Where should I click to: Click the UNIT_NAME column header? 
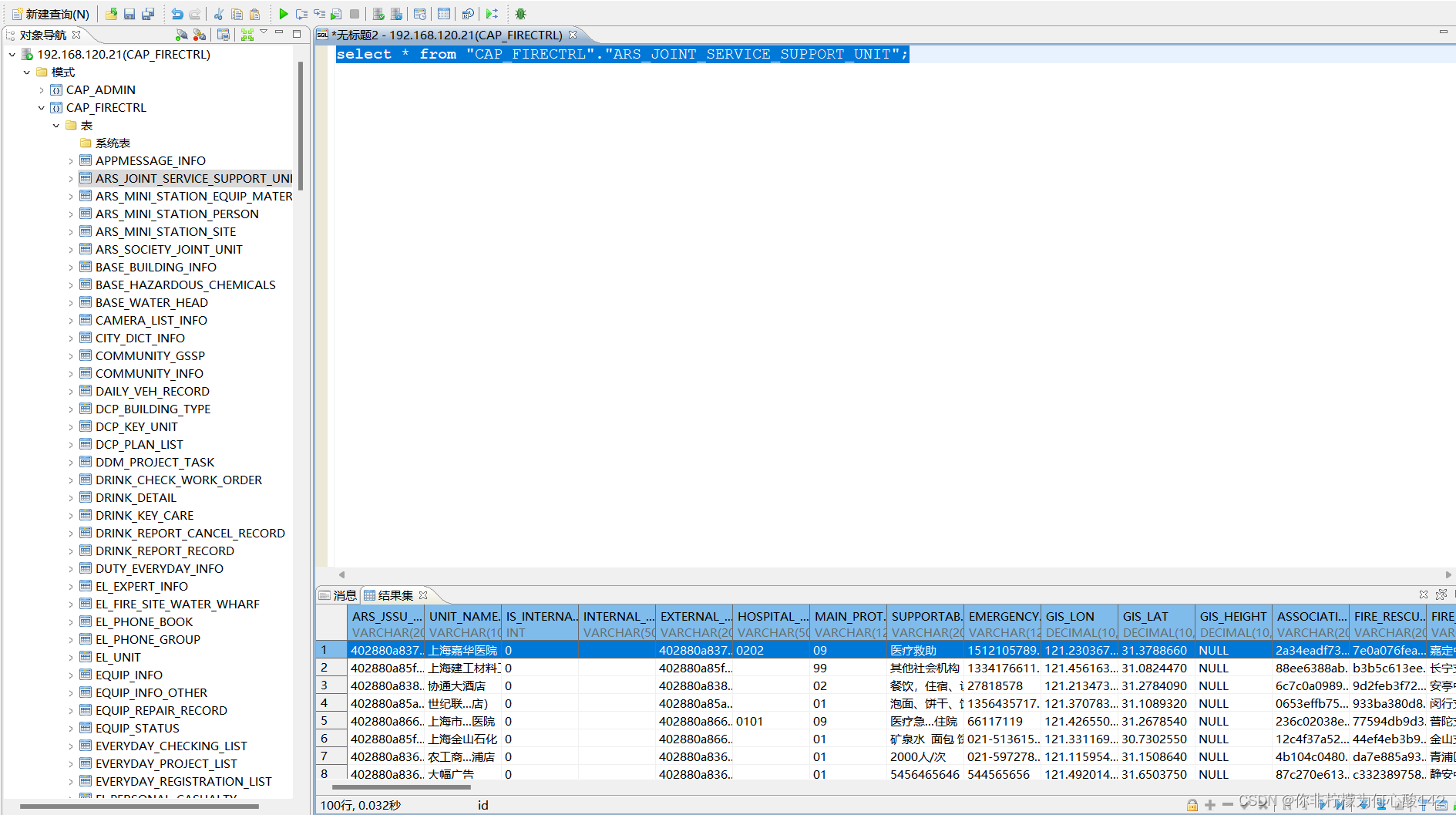463,624
